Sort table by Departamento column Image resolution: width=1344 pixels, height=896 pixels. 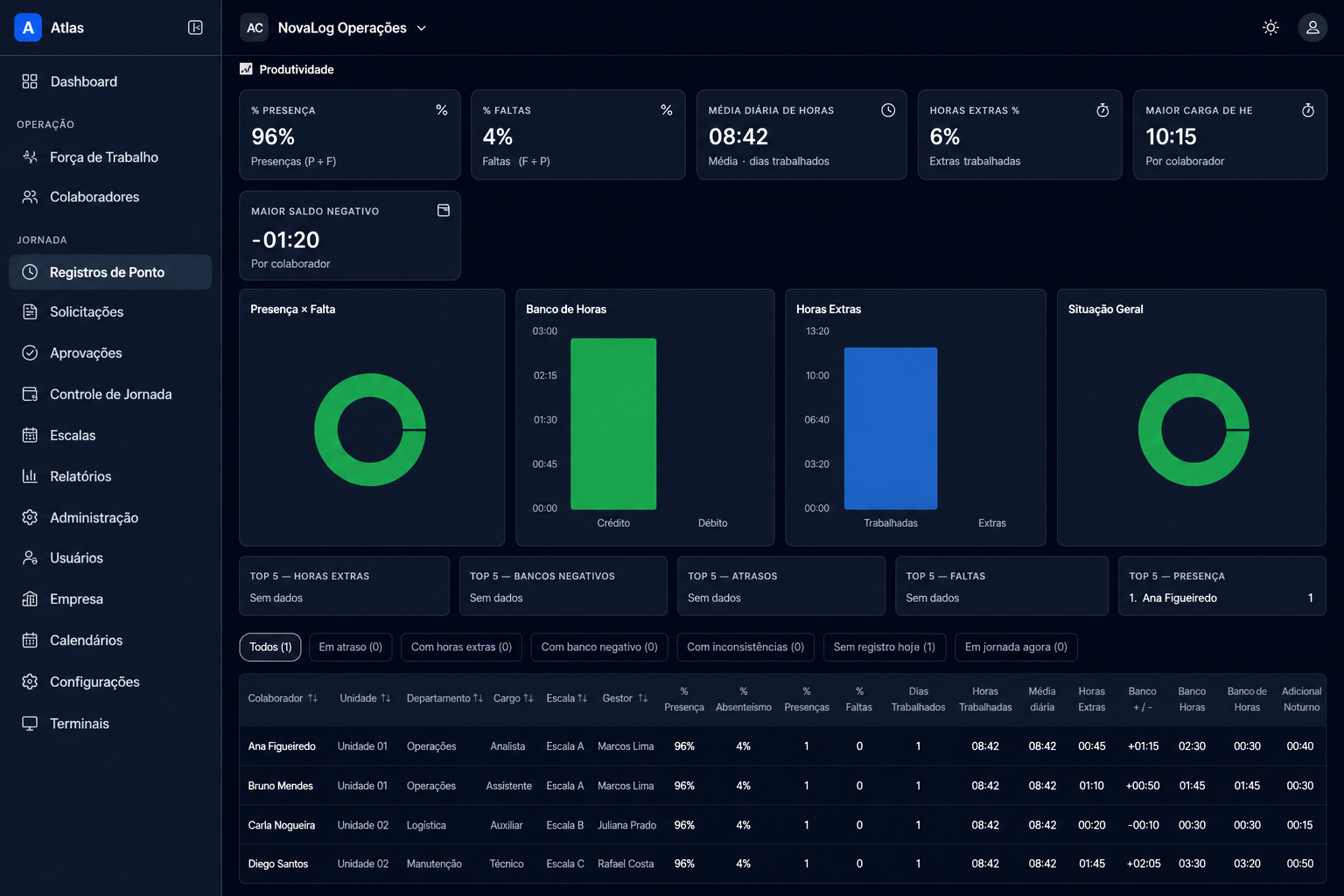click(x=444, y=698)
